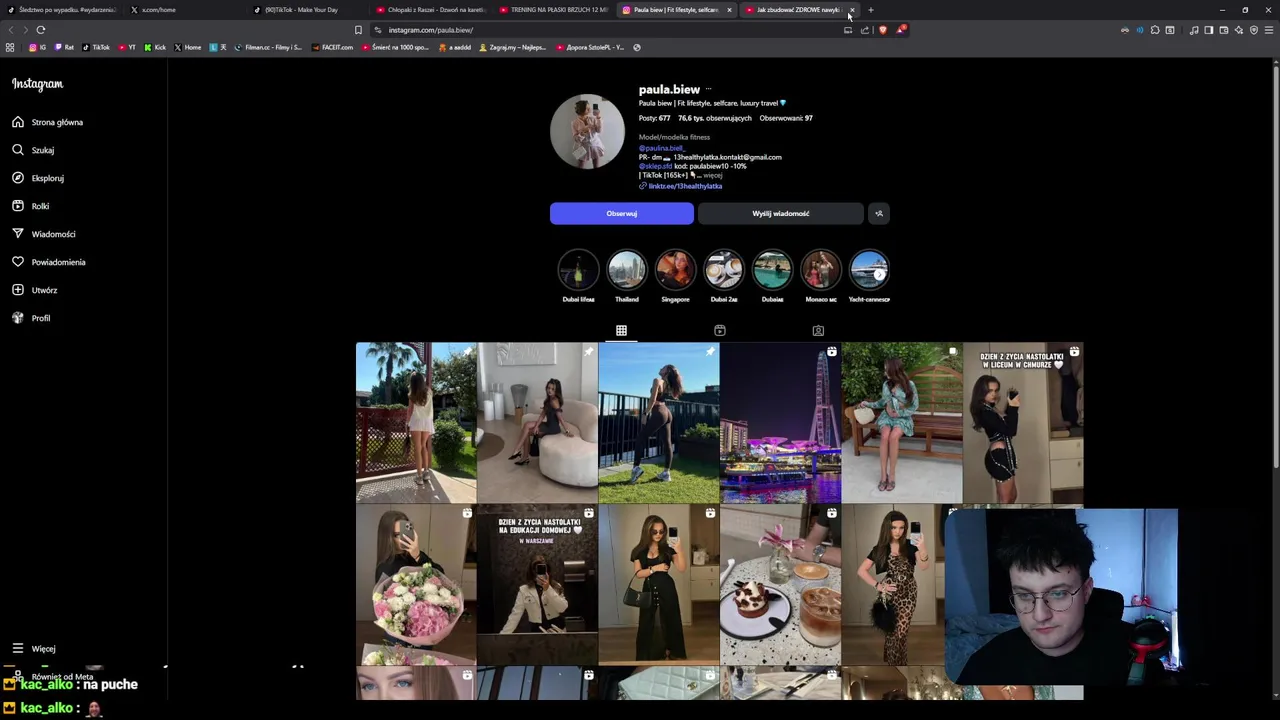Toggle browser sidebar panel icon
The height and width of the screenshot is (720, 1280).
(1208, 30)
